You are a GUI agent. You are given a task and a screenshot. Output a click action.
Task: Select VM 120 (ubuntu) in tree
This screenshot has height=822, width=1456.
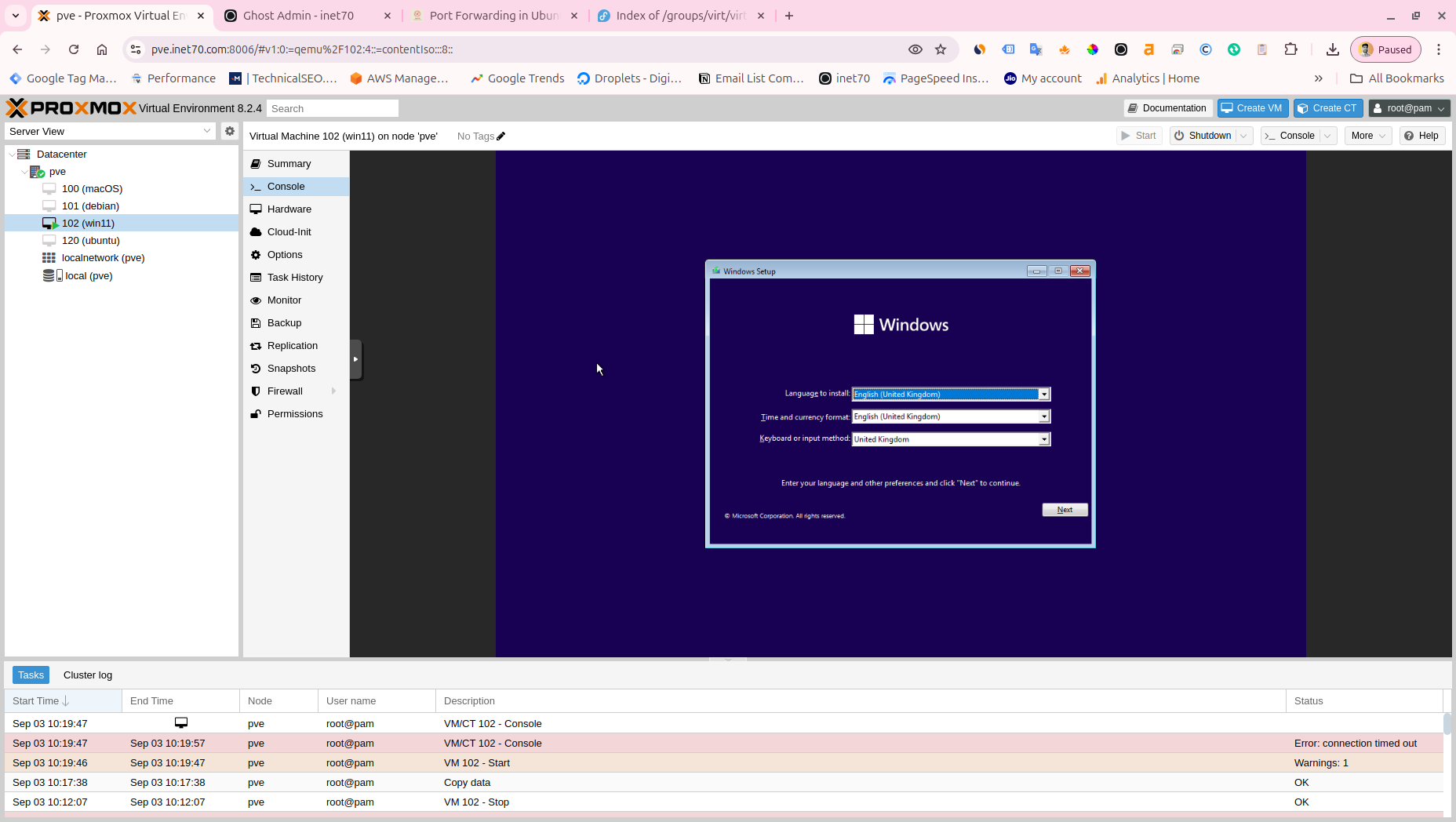90,241
